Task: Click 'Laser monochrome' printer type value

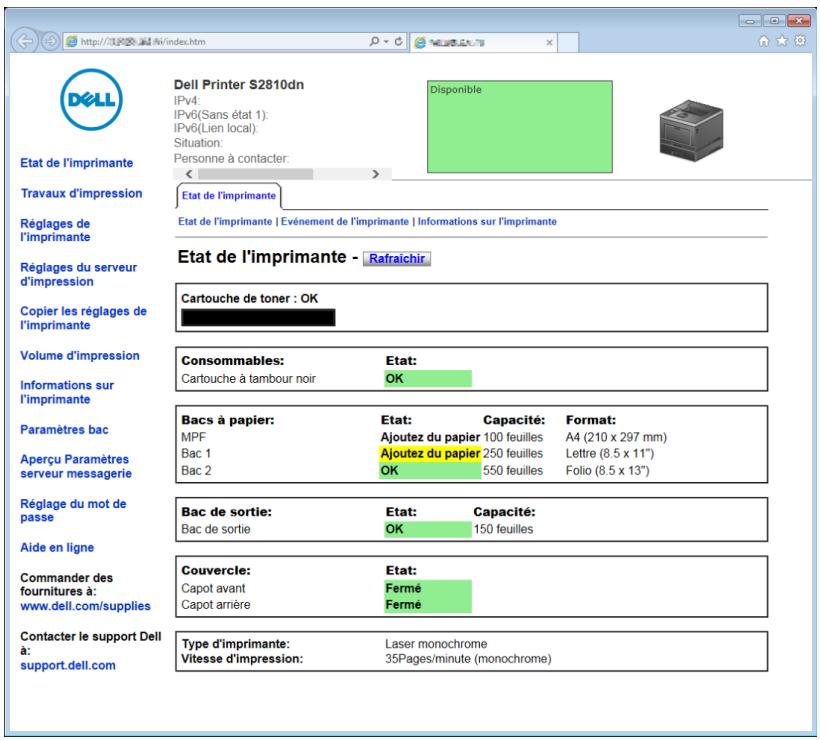Action: [436, 644]
